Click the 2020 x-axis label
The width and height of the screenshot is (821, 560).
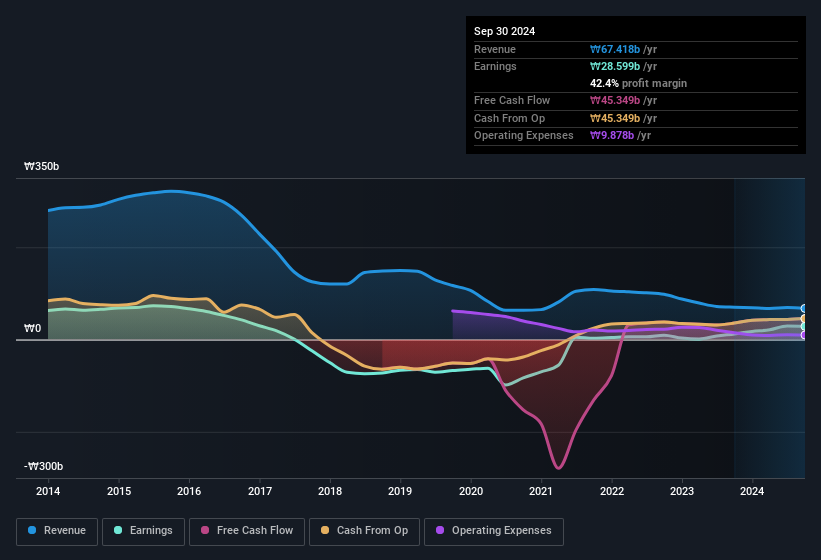point(471,491)
